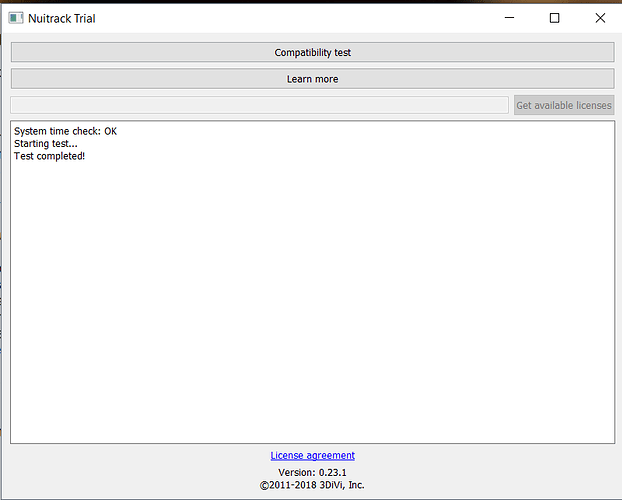Click the Get available licenses button
The height and width of the screenshot is (500, 622).
click(x=564, y=105)
